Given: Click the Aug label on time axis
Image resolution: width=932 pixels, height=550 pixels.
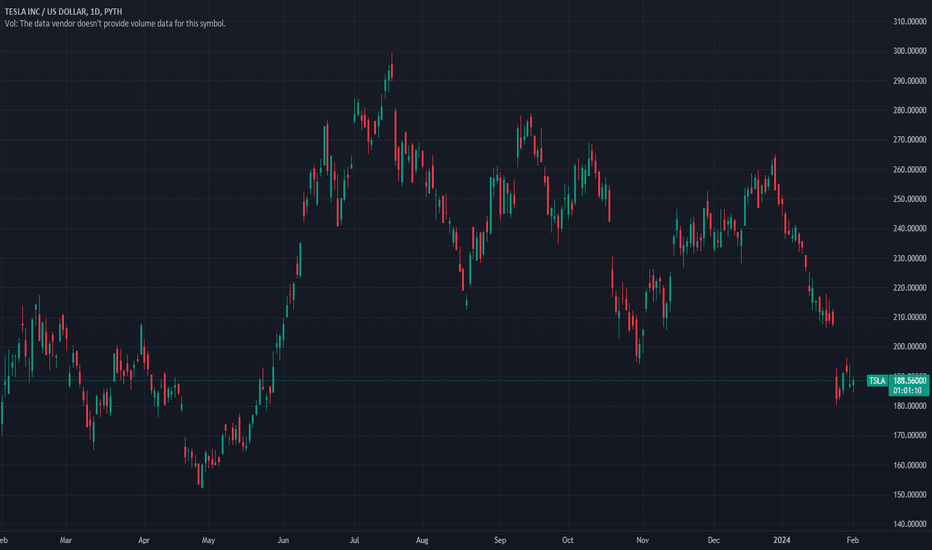Looking at the screenshot, I should (x=422, y=540).
